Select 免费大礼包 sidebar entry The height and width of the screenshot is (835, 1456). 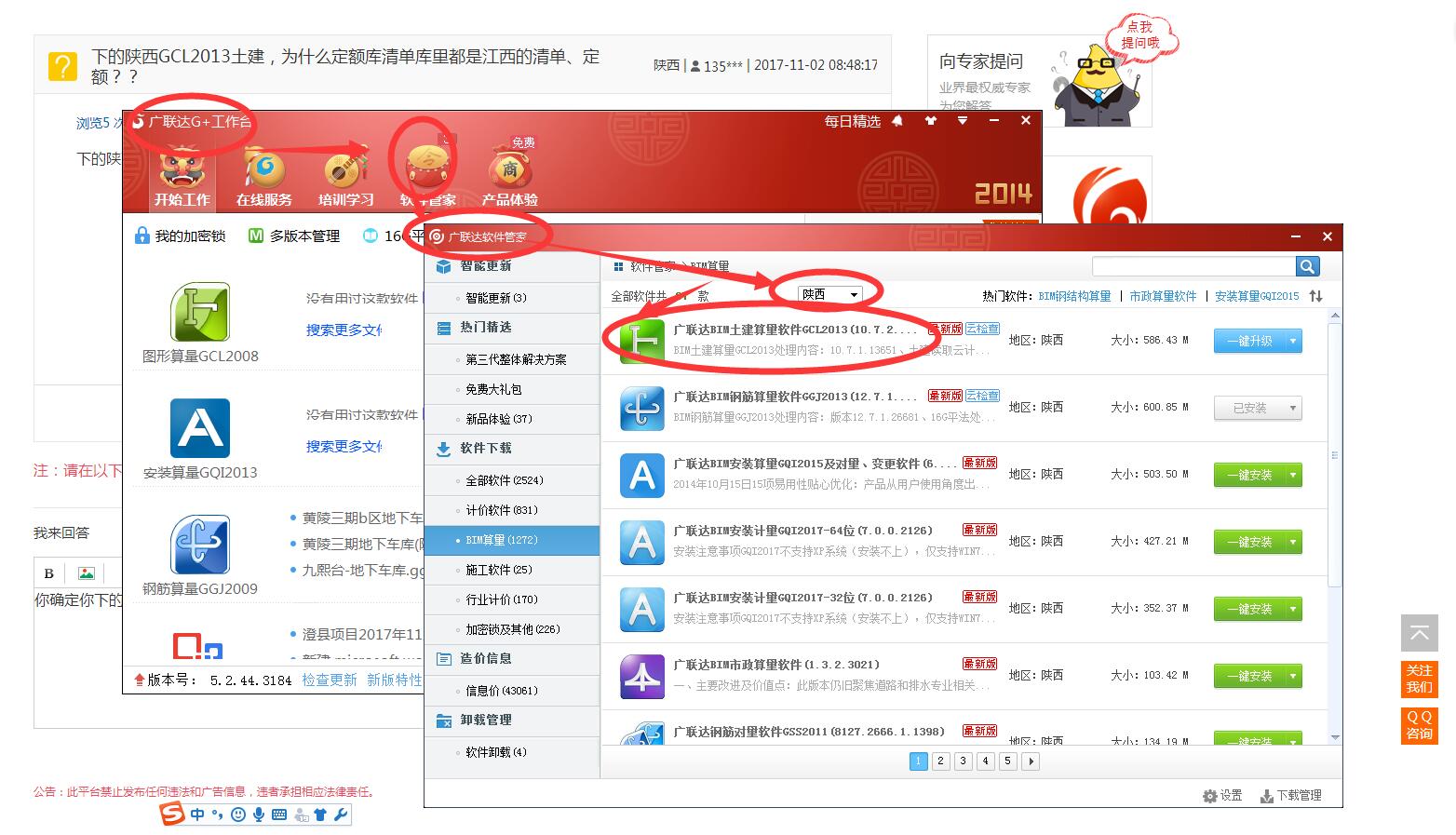[x=512, y=389]
